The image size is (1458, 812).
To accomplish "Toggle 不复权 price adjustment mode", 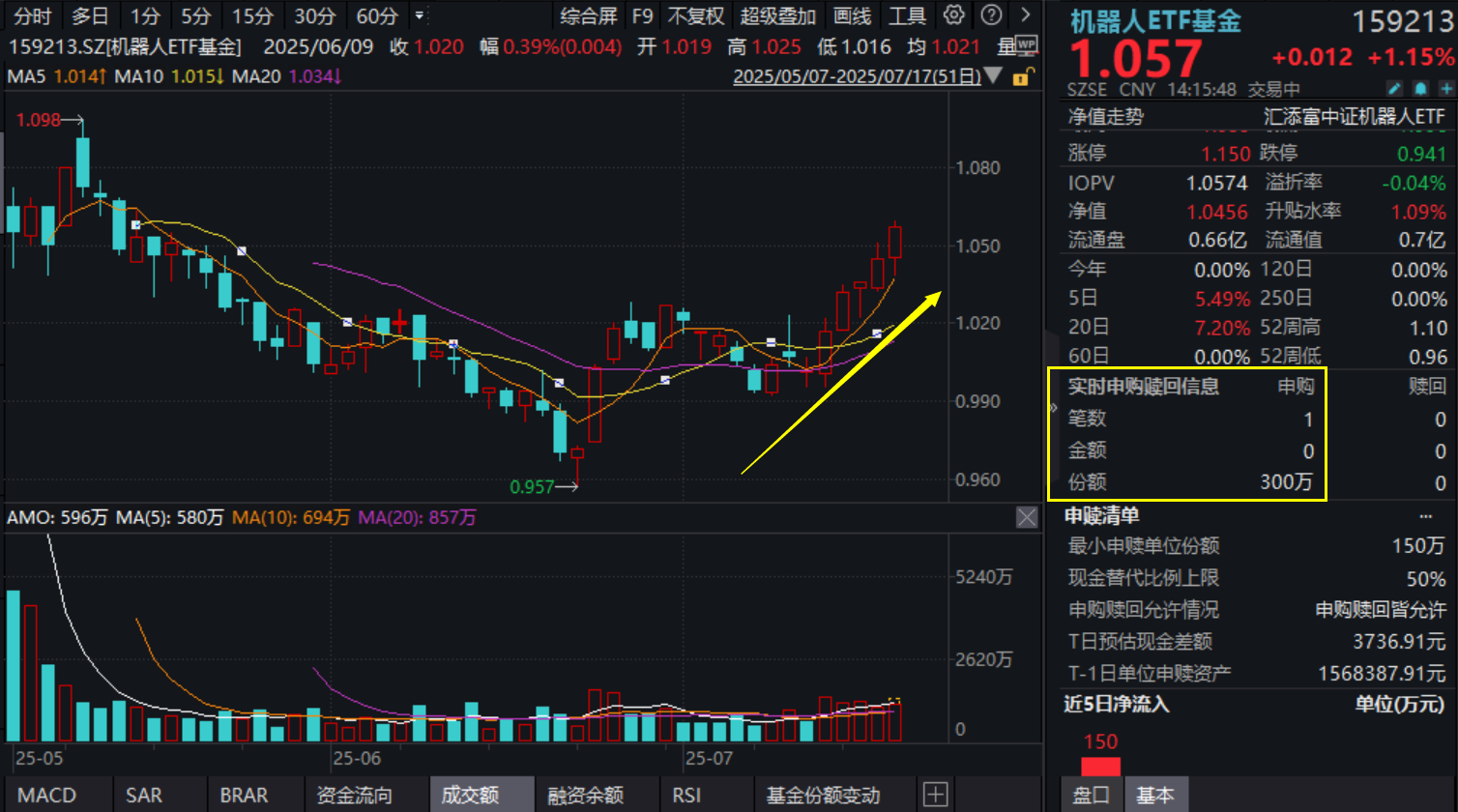I will point(696,16).
